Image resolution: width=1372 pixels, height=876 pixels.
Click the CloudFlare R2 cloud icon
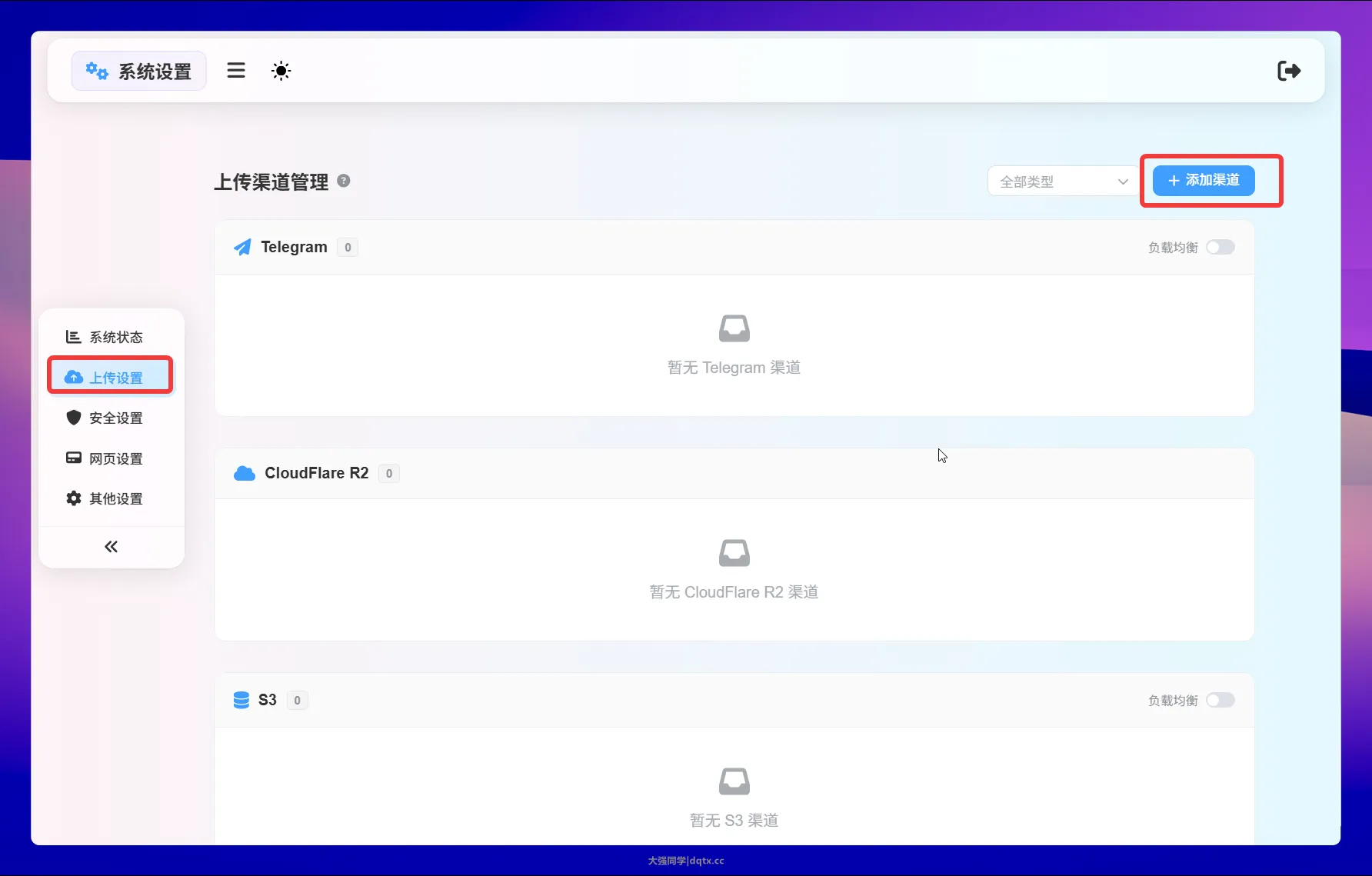coord(244,473)
